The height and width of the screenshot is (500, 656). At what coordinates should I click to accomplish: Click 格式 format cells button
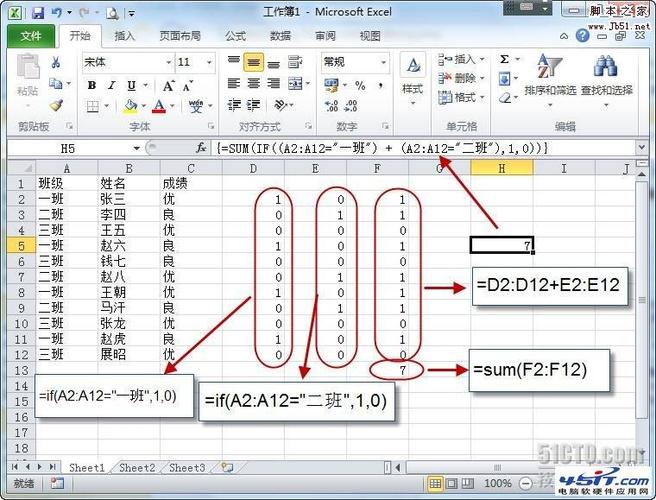coord(461,97)
